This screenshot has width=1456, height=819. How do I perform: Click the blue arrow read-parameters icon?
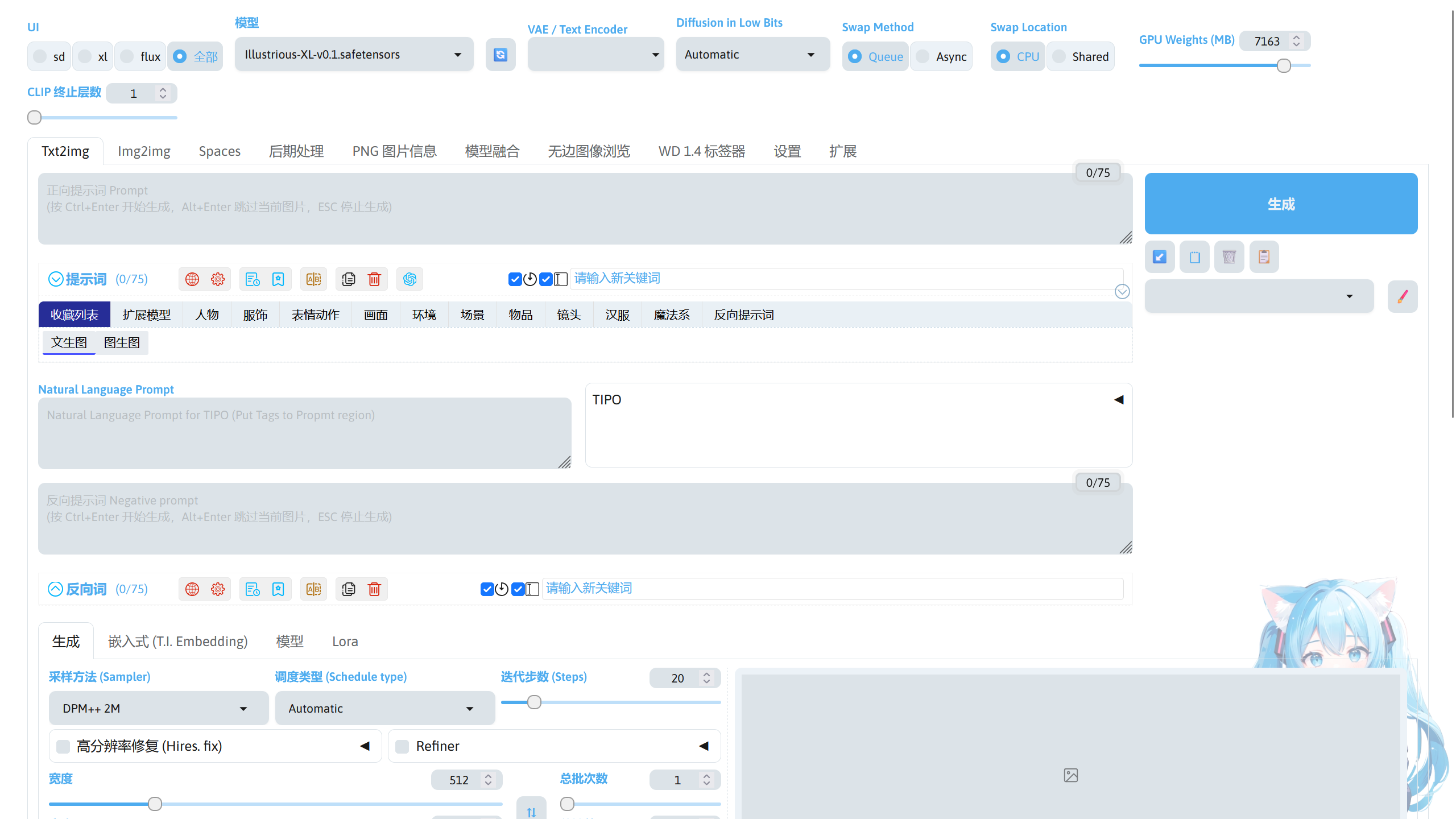(x=1159, y=257)
